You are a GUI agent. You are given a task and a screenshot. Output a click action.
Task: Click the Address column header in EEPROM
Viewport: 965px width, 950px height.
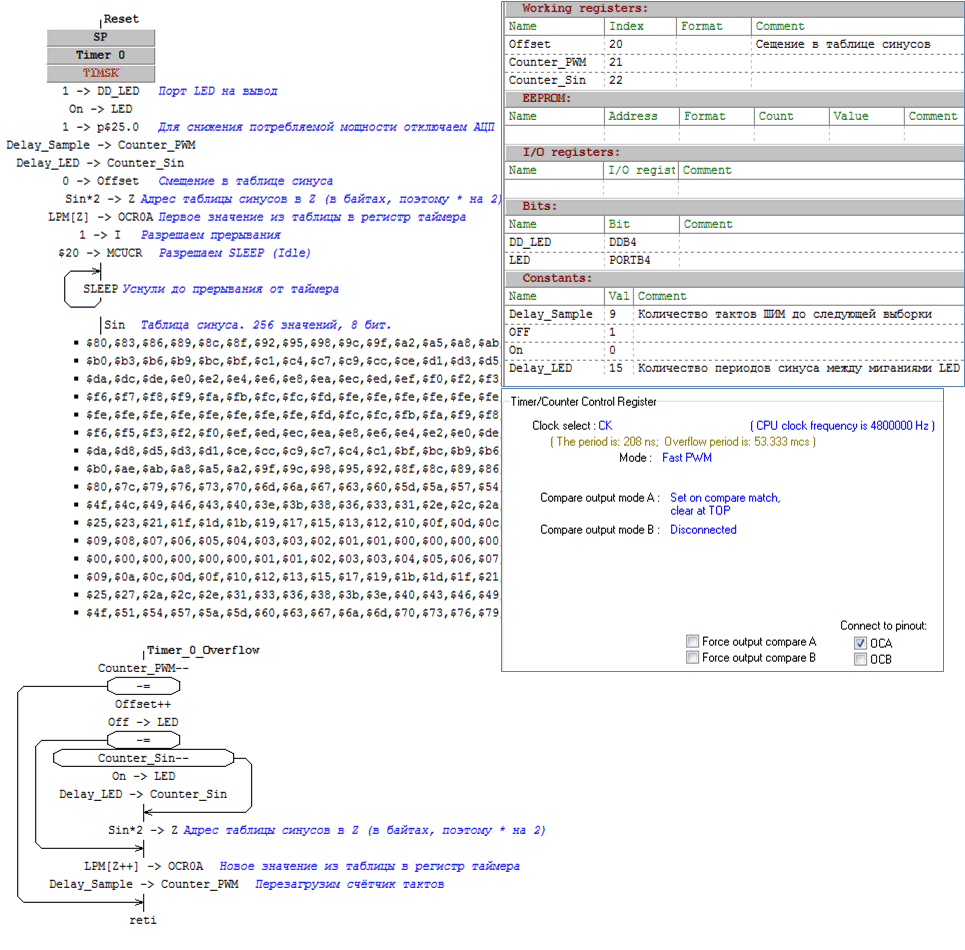[x=642, y=116]
